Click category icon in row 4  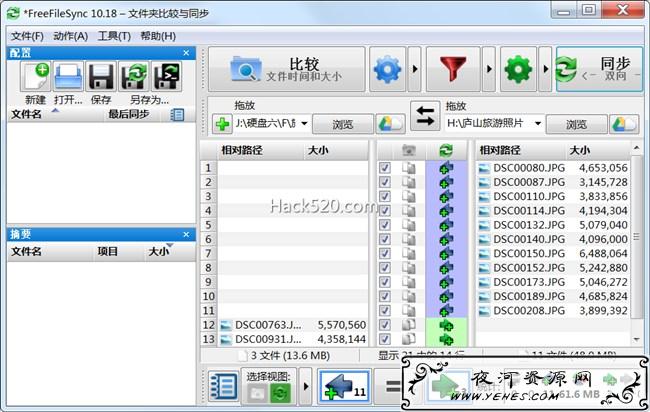pyautogui.click(x=409, y=211)
